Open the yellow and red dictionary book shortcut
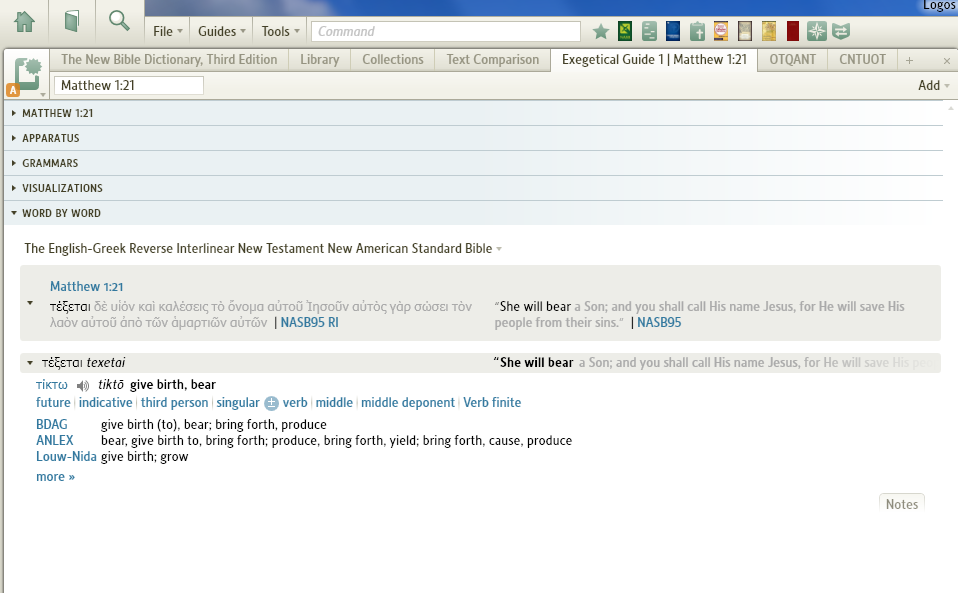Screen dimensions: 958x593 [721, 31]
